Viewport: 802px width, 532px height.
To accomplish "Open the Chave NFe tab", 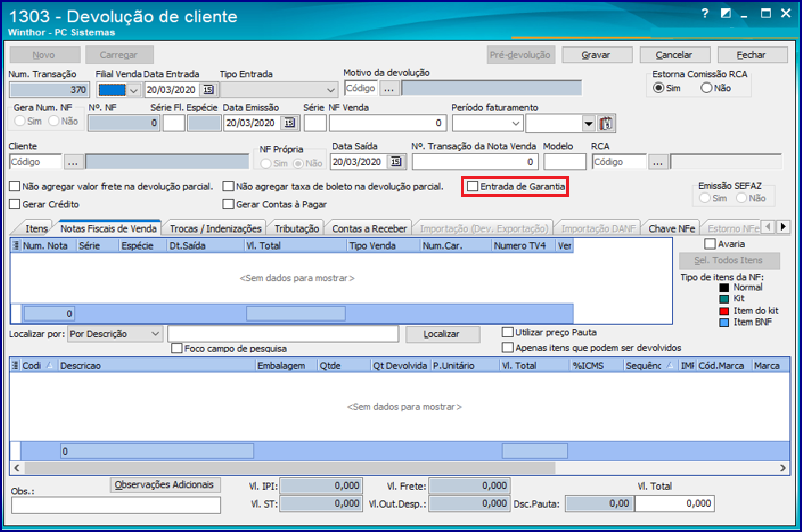I will (x=672, y=229).
